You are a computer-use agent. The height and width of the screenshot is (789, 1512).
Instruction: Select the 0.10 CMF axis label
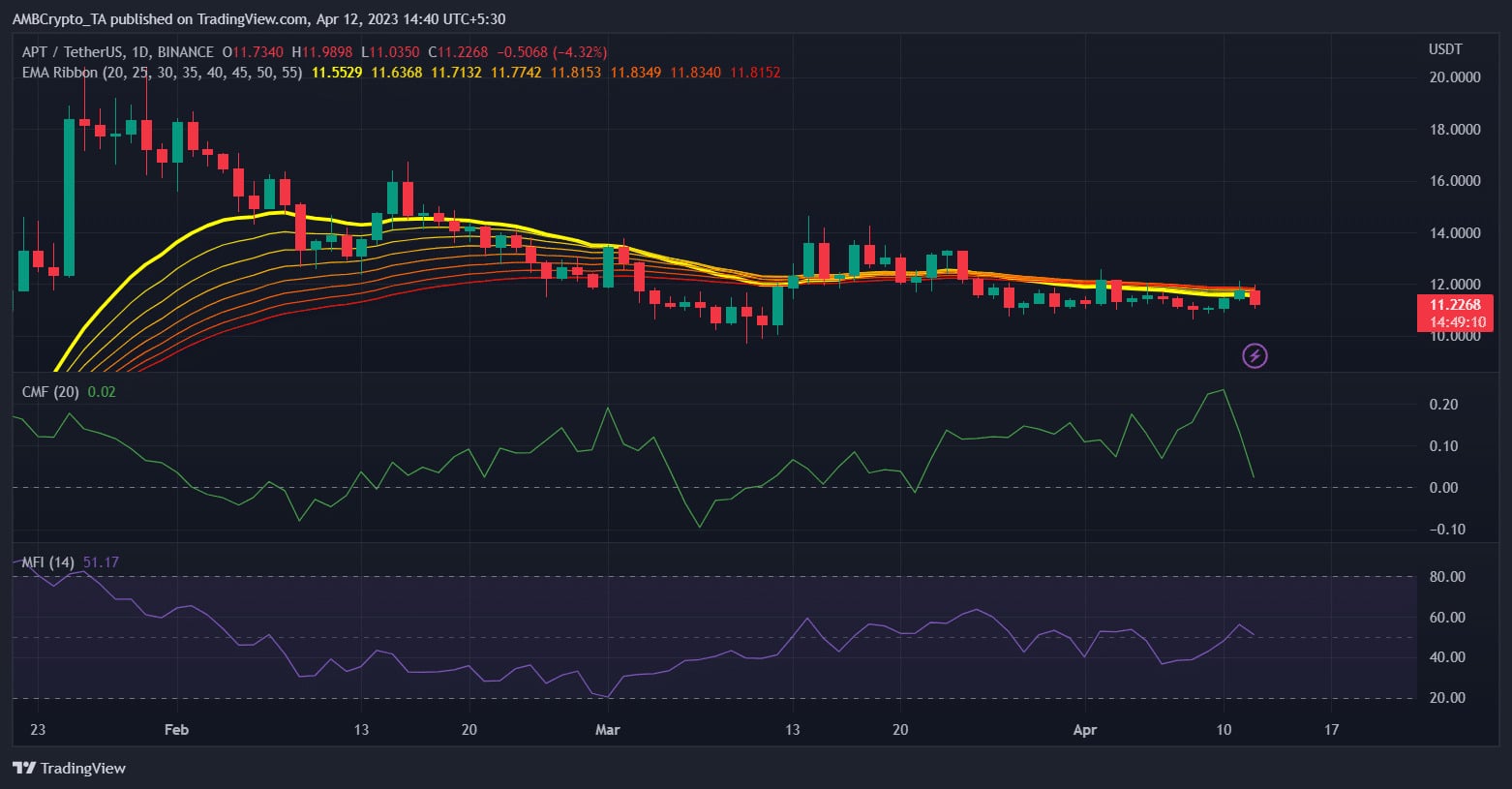coord(1443,446)
